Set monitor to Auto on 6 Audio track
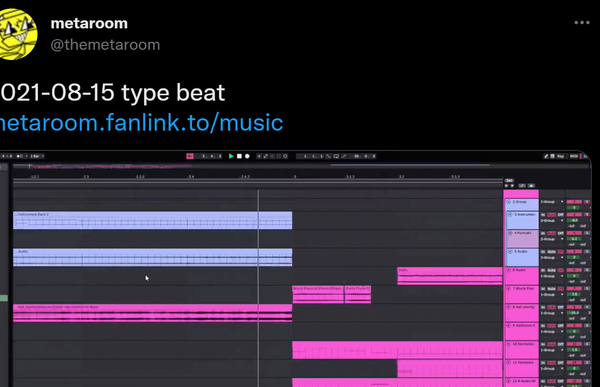Image resolution: width=600 pixels, height=387 pixels. coord(551,270)
